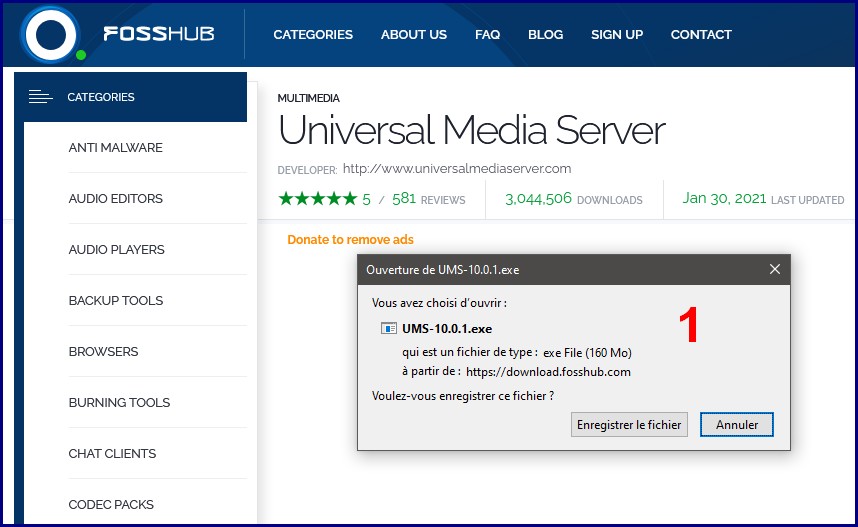Image resolution: width=858 pixels, height=527 pixels.
Task: Open the AUDIO PLAYERS category
Action: coord(117,250)
